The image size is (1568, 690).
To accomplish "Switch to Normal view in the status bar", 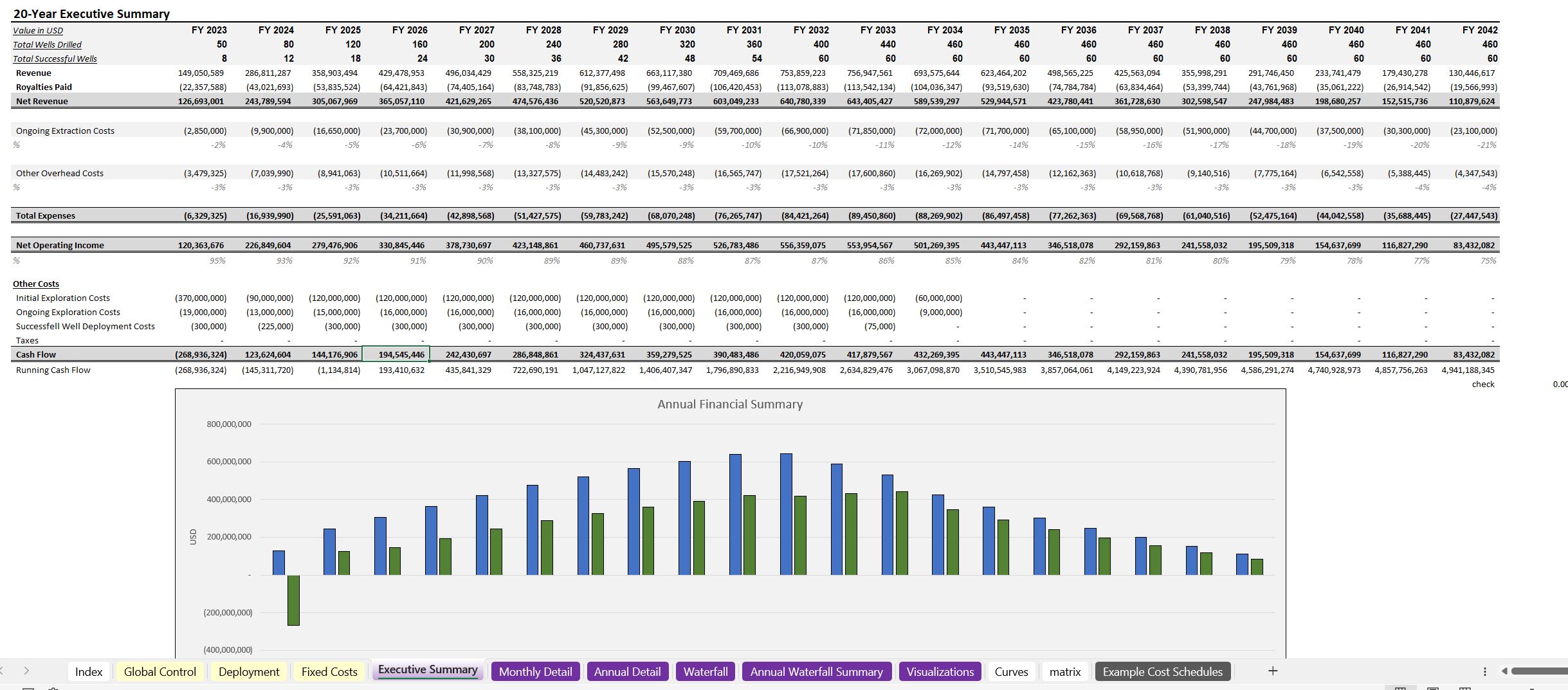I will 1400,688.
